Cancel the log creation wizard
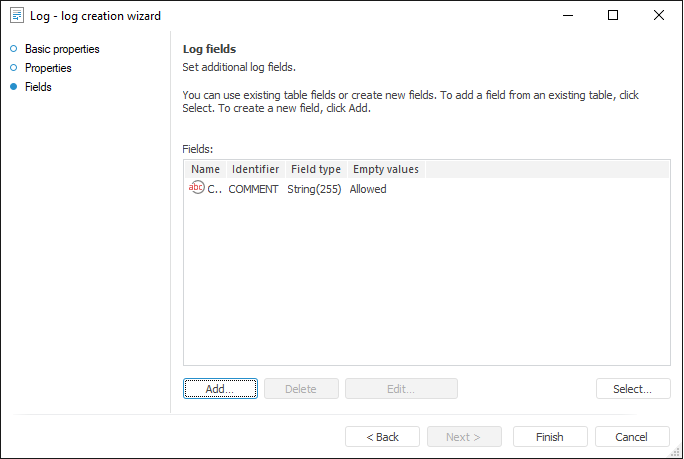The image size is (684, 459). [x=632, y=437]
